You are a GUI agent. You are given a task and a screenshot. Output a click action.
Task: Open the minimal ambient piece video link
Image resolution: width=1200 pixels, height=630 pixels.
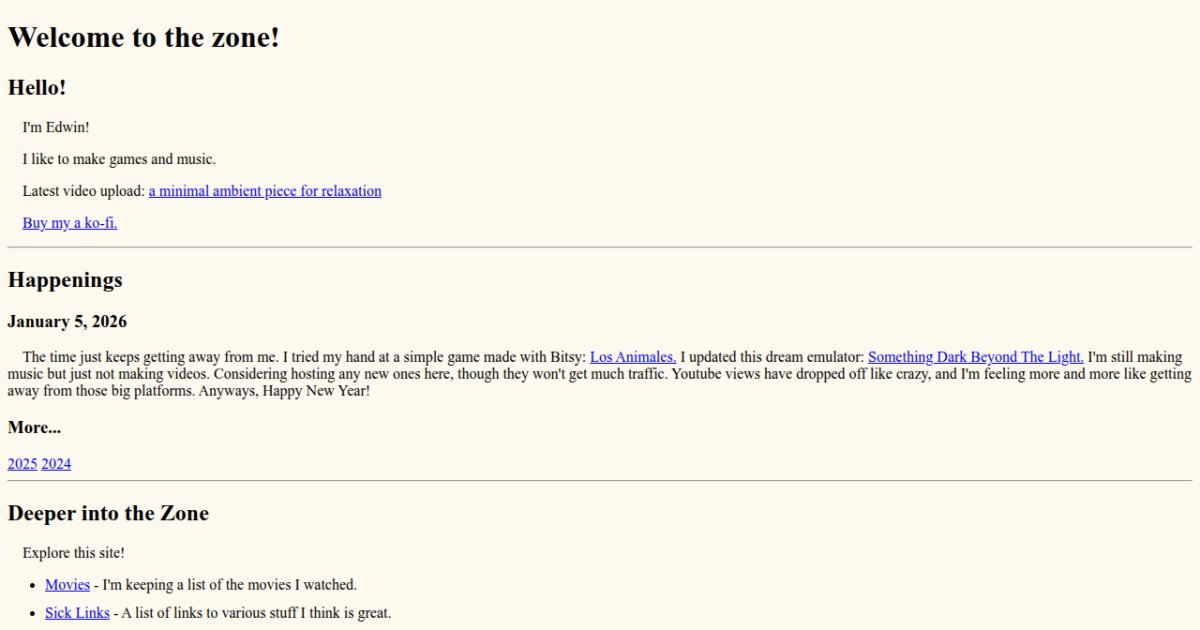(x=265, y=191)
